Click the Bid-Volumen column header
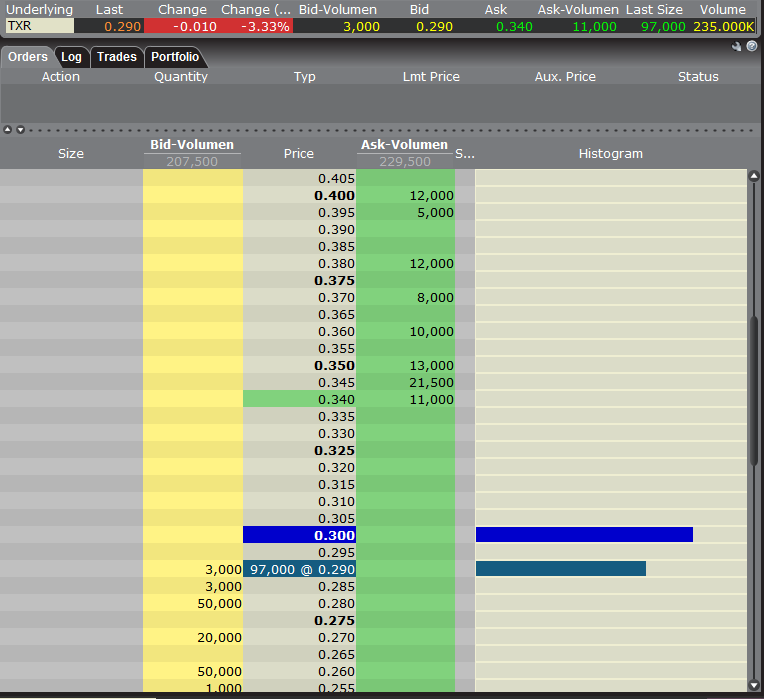The width and height of the screenshot is (764, 699). (192, 145)
